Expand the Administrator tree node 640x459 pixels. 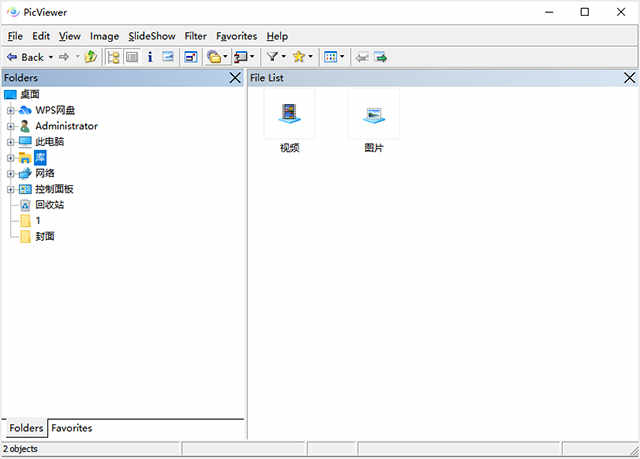11,126
